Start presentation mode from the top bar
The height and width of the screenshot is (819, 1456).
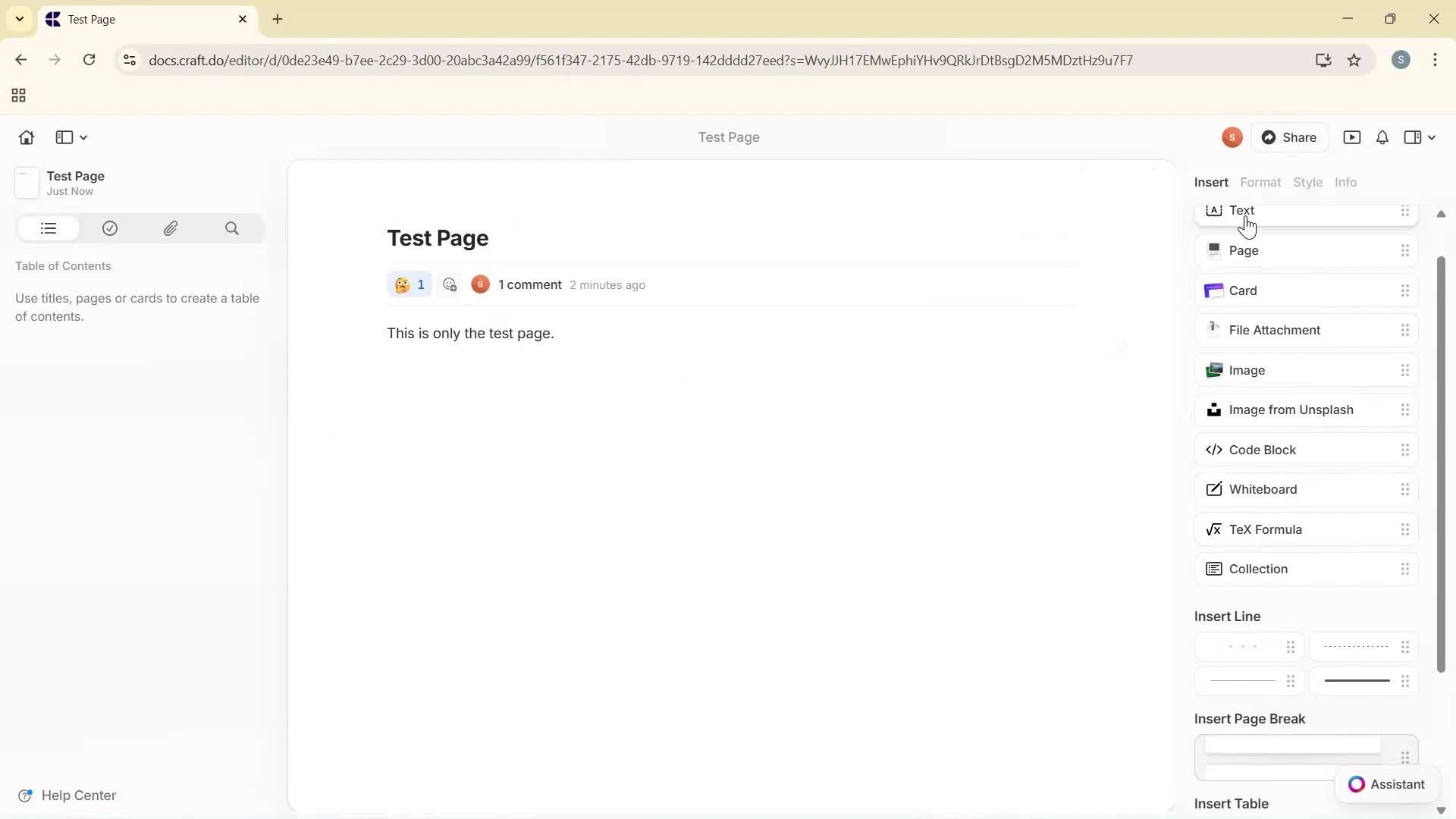pos(1353,137)
